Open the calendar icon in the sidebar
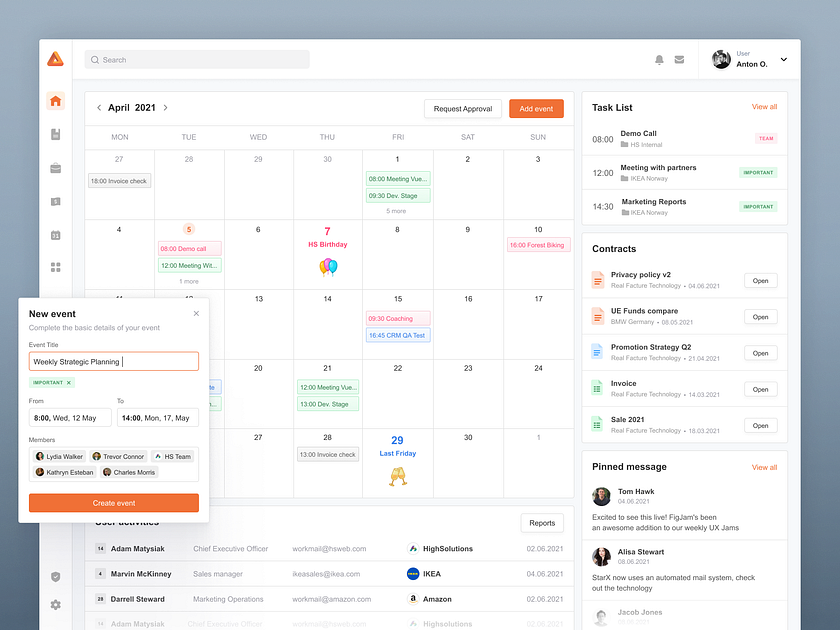This screenshot has width=840, height=630. click(x=56, y=235)
